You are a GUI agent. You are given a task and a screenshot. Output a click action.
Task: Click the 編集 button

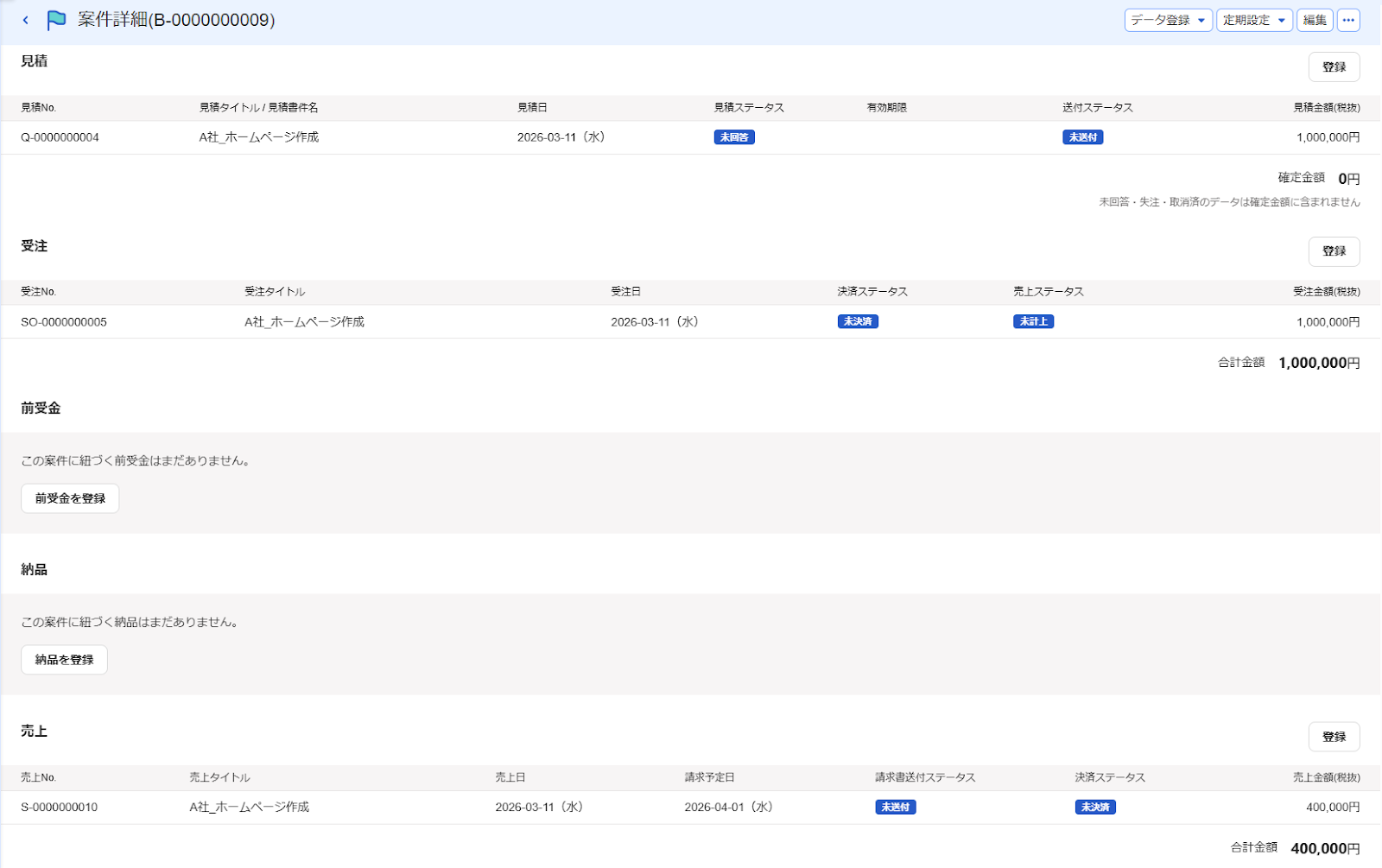[1315, 20]
